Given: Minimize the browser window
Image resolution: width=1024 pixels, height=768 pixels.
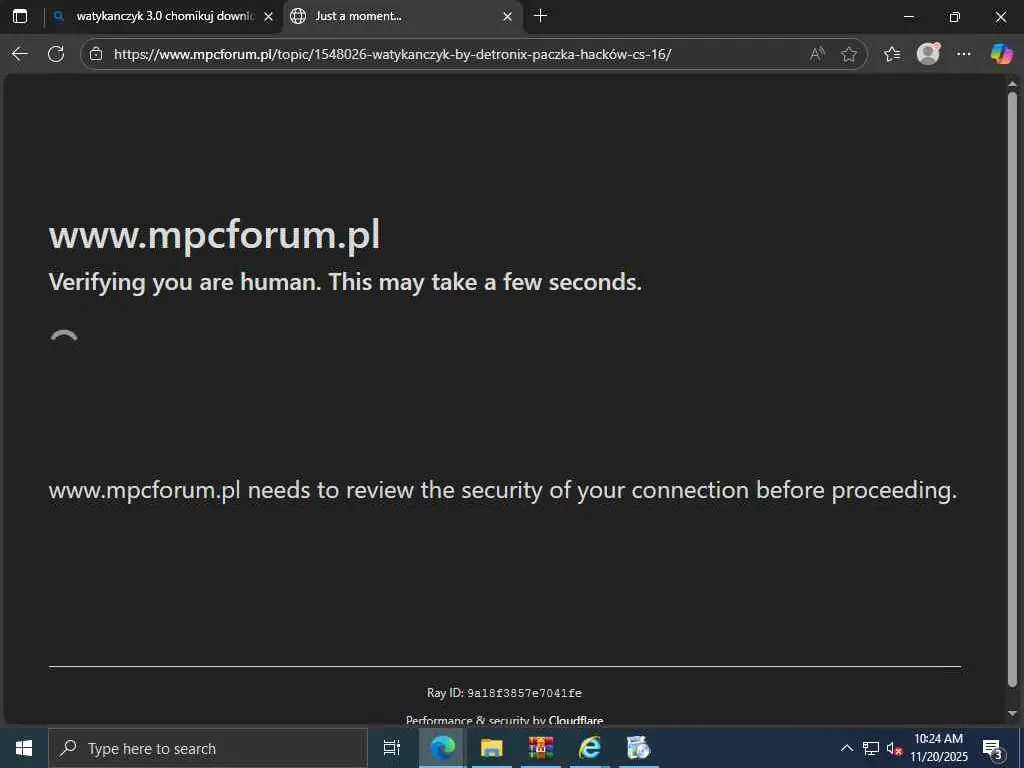Looking at the screenshot, I should pyautogui.click(x=908, y=16).
